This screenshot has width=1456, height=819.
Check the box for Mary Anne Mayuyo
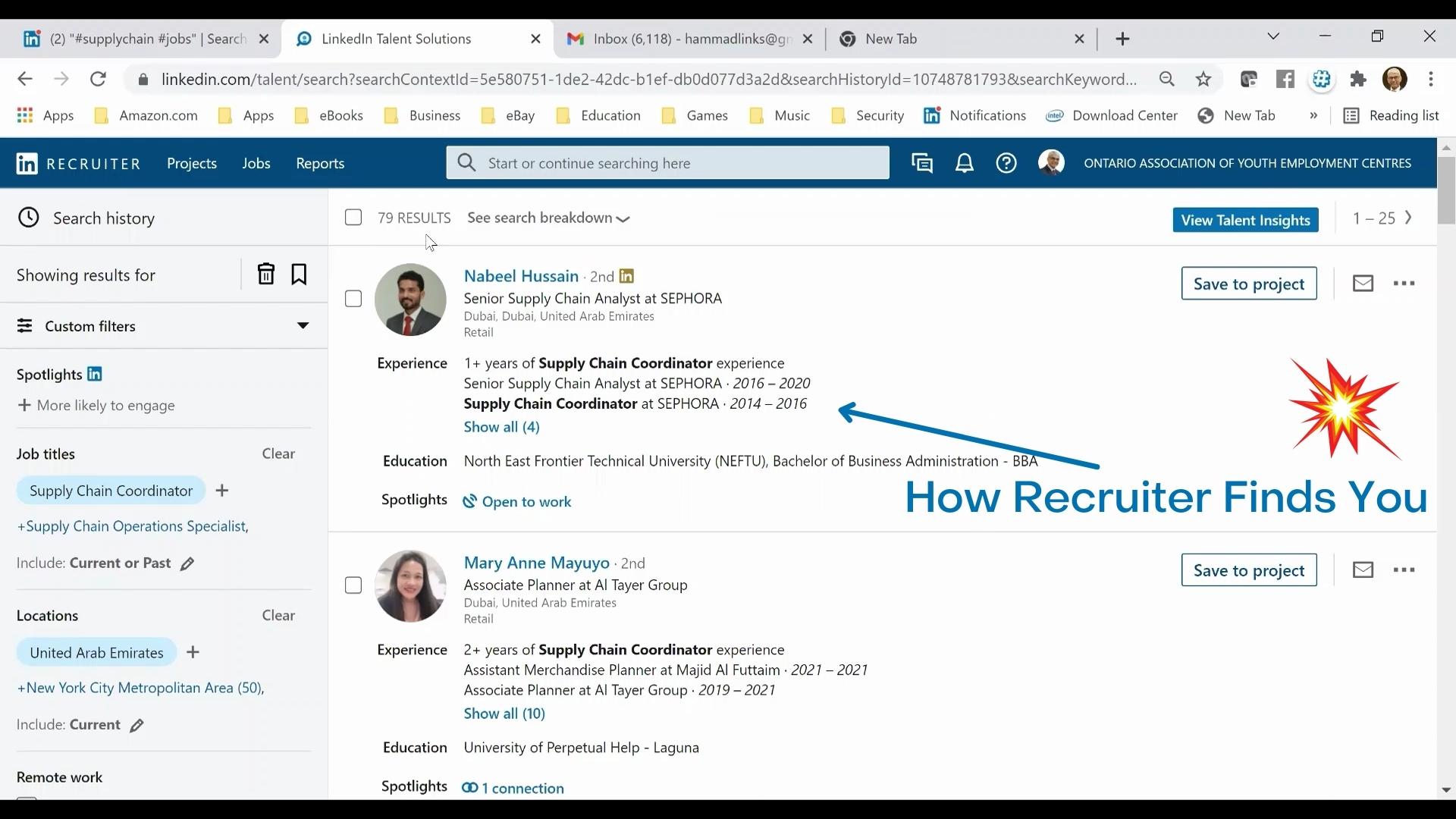click(x=353, y=585)
